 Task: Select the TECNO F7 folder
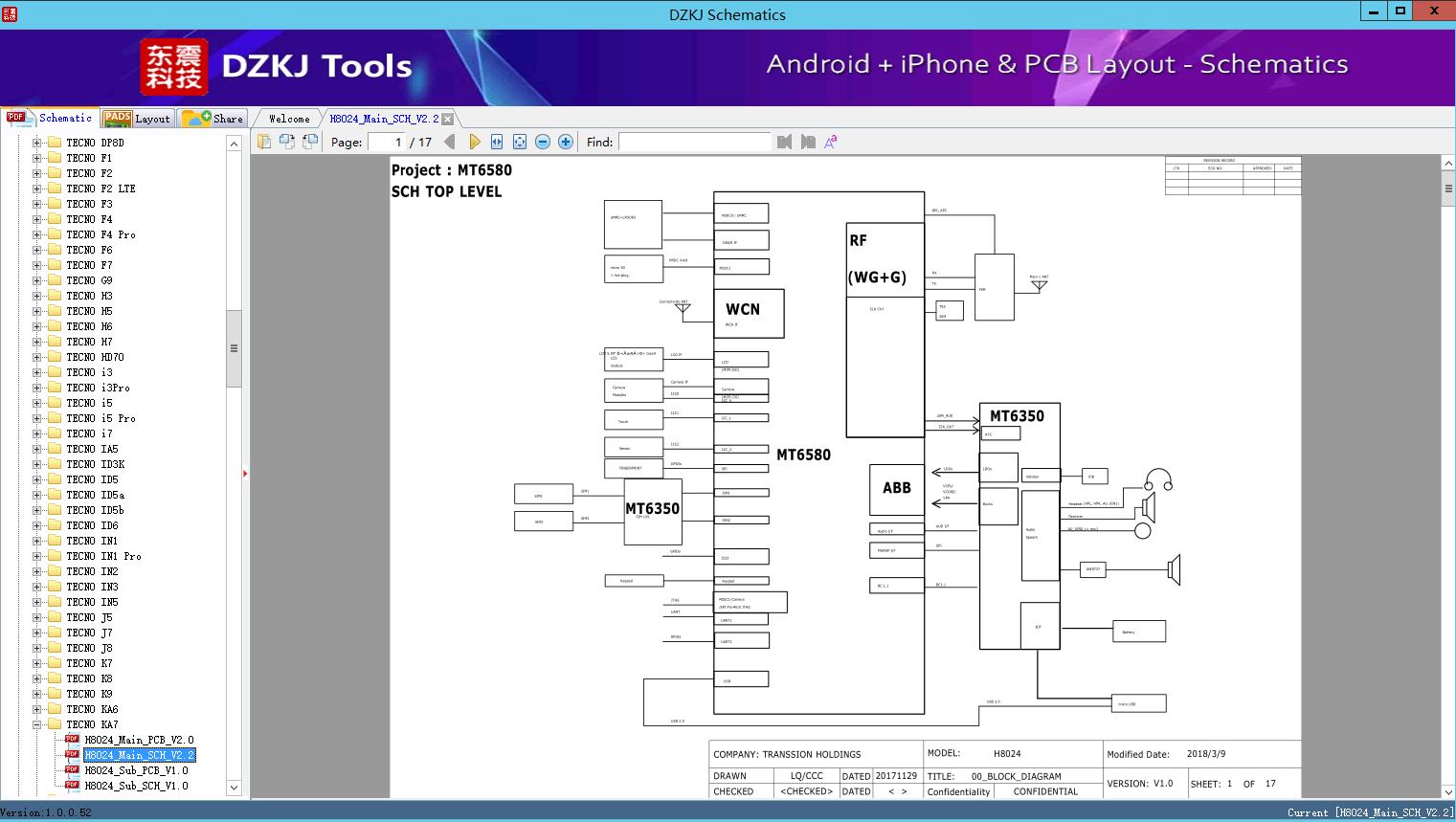coord(89,265)
